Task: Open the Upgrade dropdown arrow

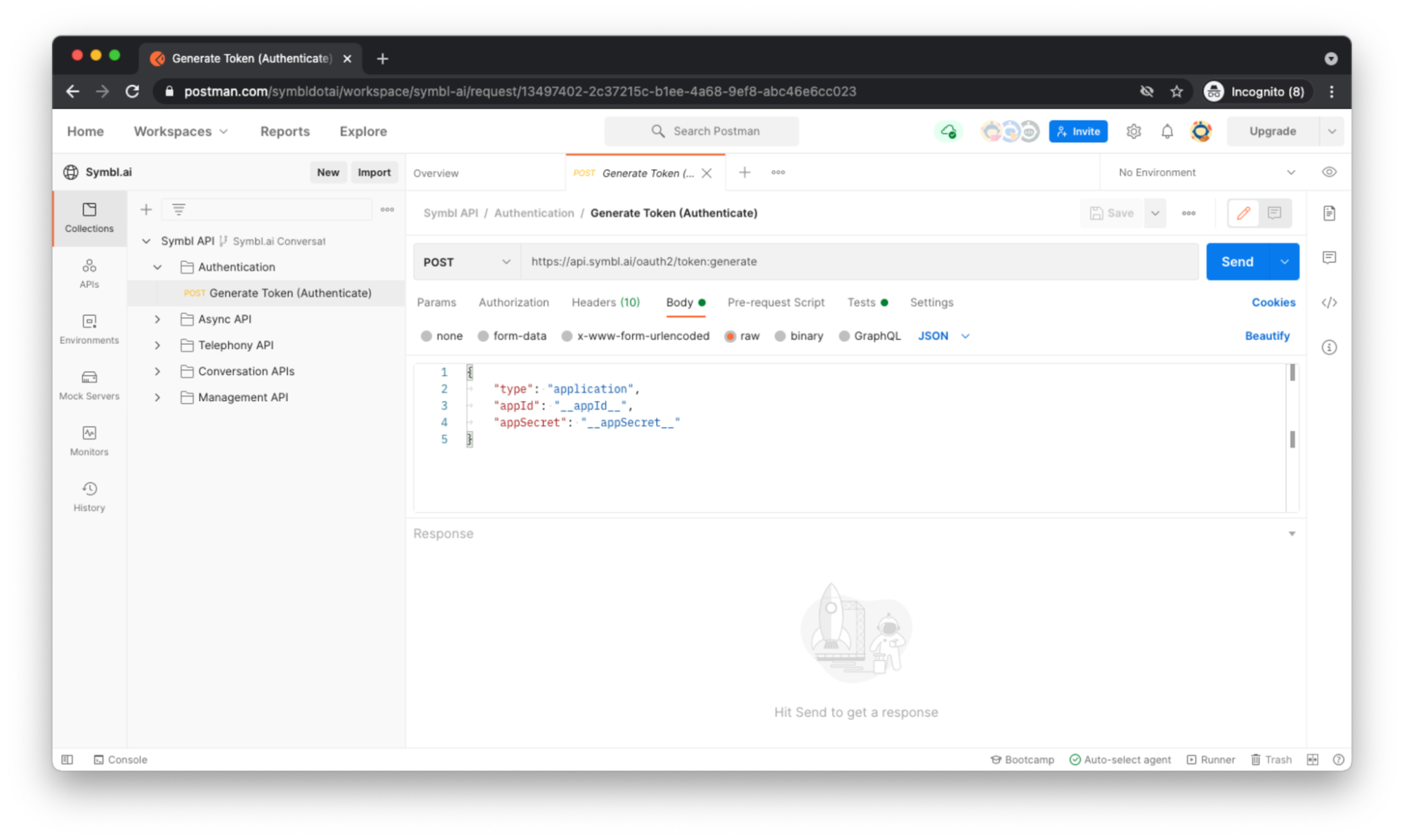Action: click(x=1331, y=131)
